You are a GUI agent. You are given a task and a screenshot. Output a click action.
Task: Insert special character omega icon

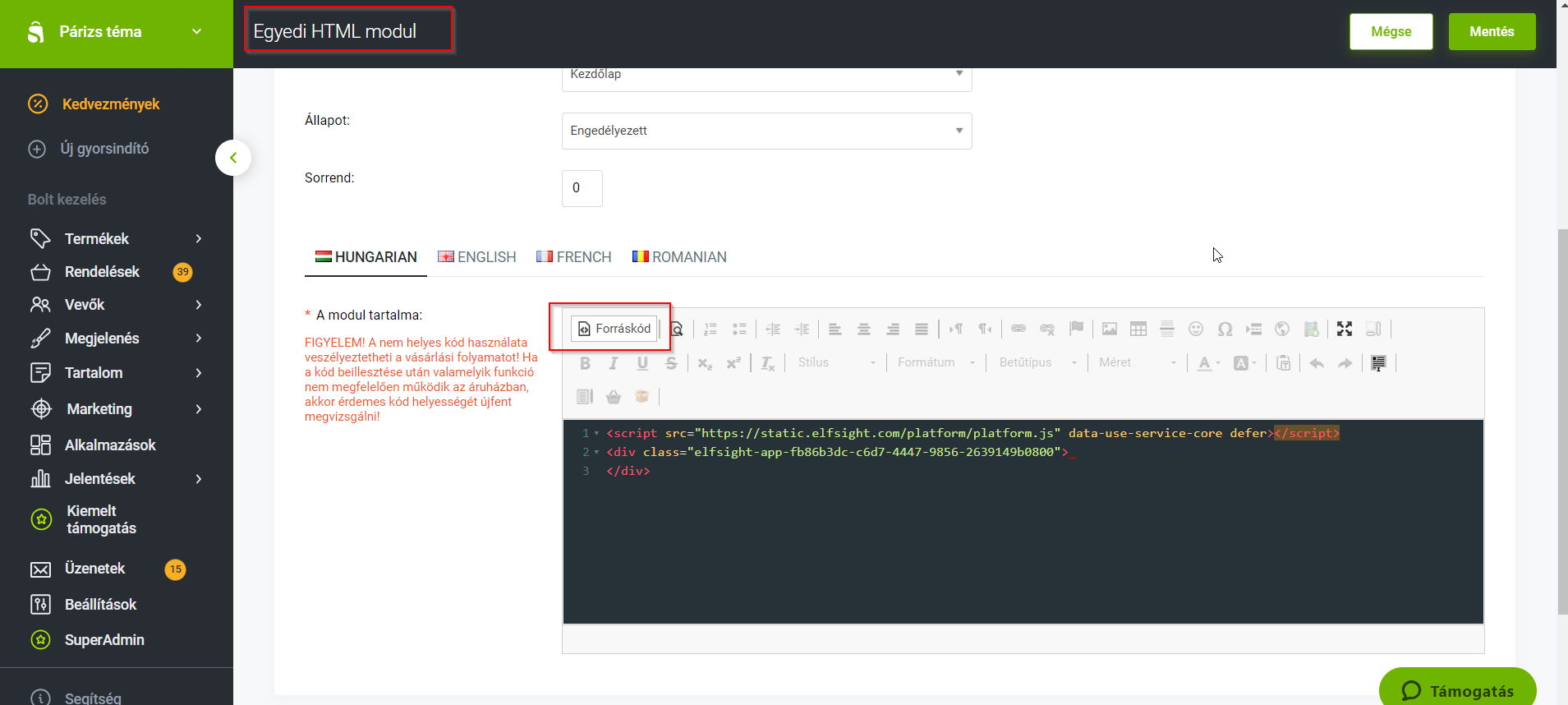[x=1225, y=329]
